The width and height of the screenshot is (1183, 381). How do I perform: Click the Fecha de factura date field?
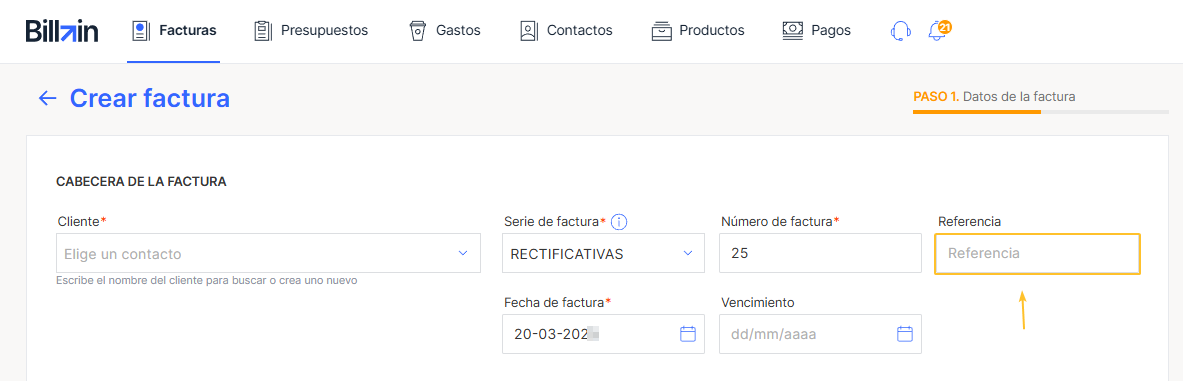[x=604, y=333]
